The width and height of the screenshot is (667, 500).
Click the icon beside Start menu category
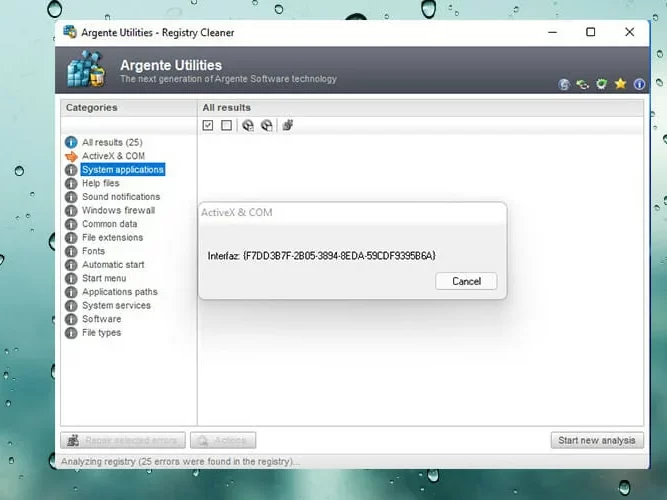71,278
